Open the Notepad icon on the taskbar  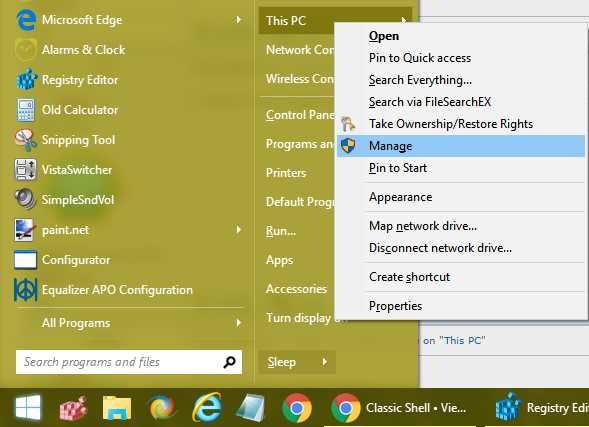(251, 408)
